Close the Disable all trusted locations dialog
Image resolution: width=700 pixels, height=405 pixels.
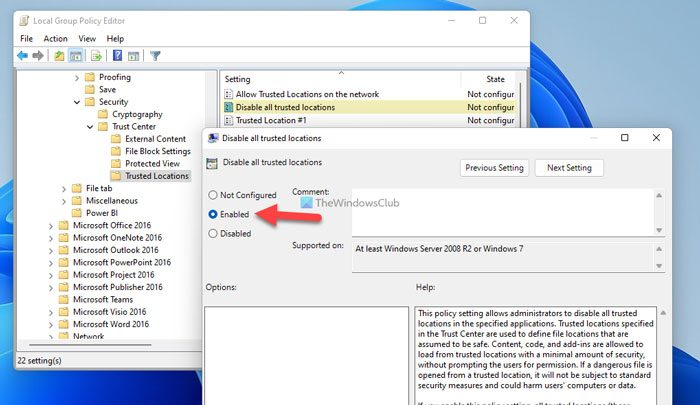[x=656, y=138]
